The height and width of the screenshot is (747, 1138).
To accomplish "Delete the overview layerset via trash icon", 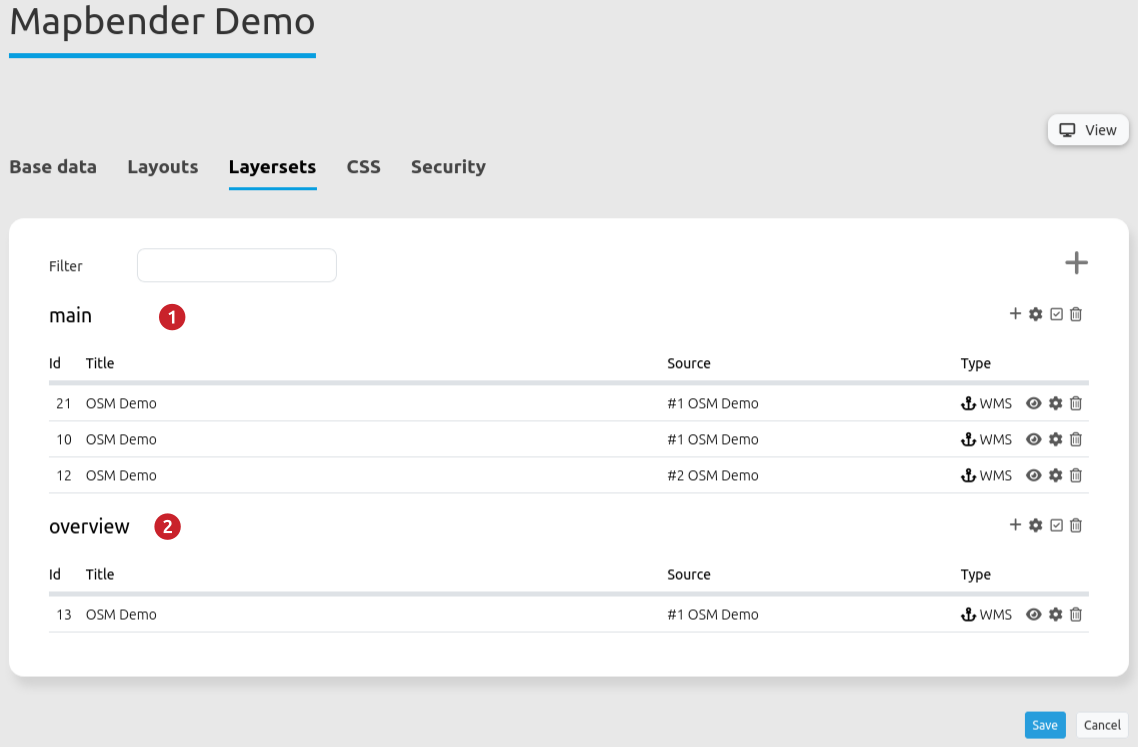I will [x=1076, y=525].
